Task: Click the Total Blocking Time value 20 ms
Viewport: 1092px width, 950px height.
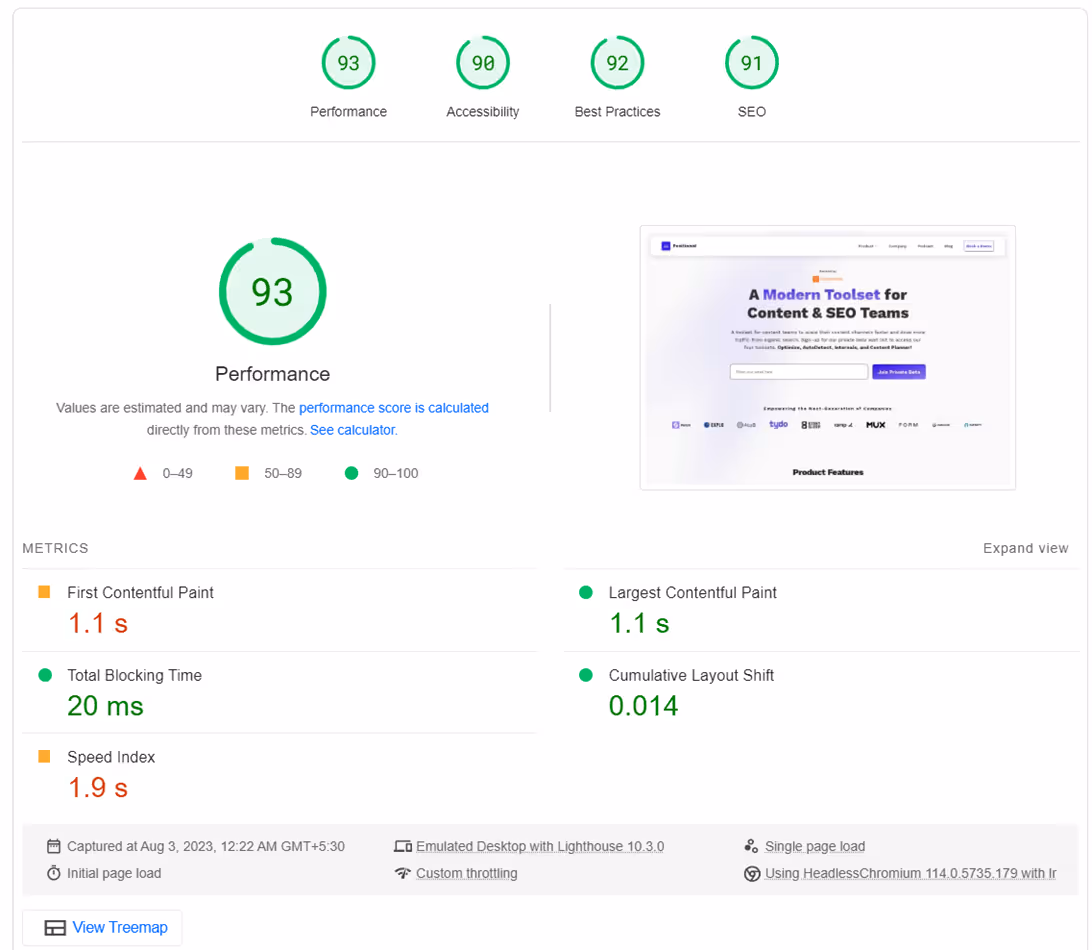Action: pyautogui.click(x=105, y=706)
